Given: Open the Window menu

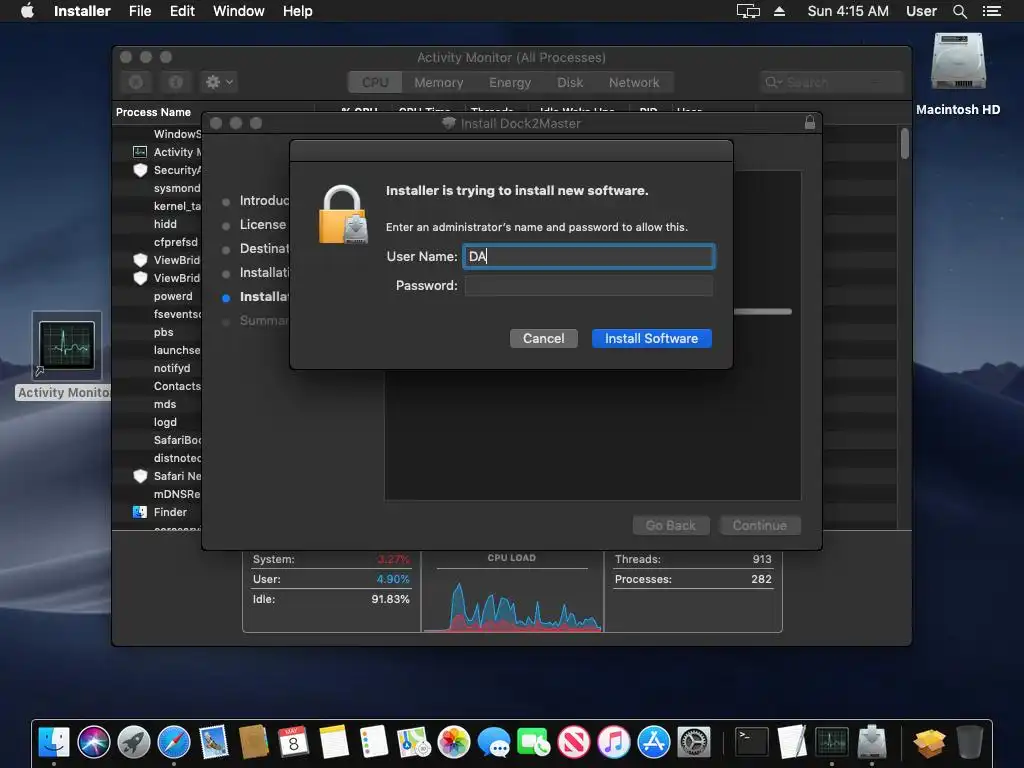Looking at the screenshot, I should click(x=238, y=11).
